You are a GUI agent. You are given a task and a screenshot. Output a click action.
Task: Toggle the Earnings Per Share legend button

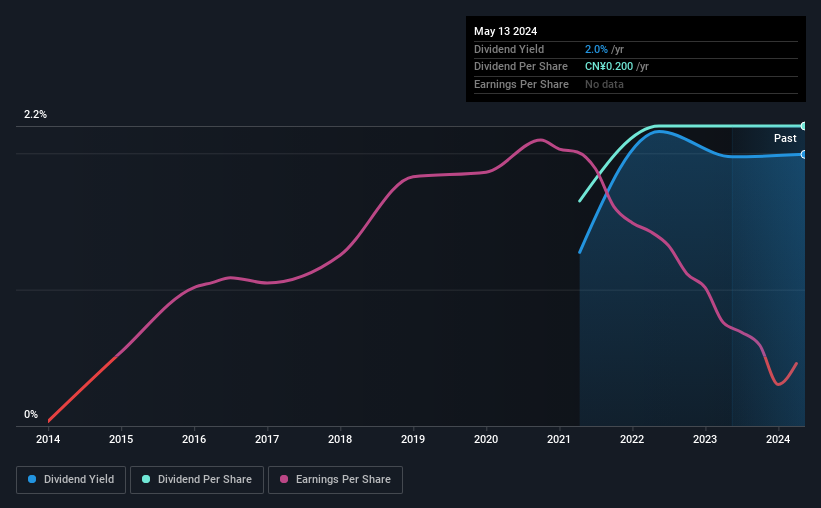(x=335, y=480)
